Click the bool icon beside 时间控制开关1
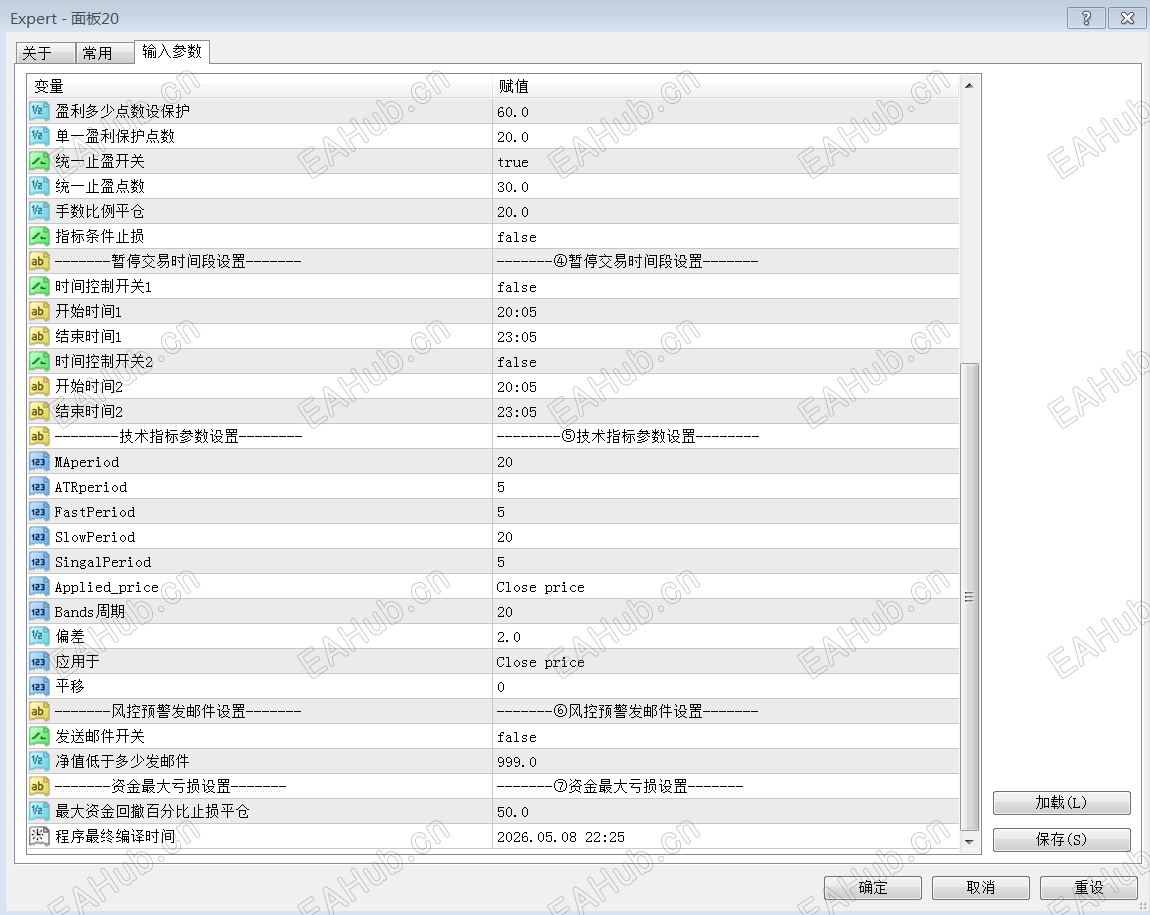The width and height of the screenshot is (1150, 915). 38,286
